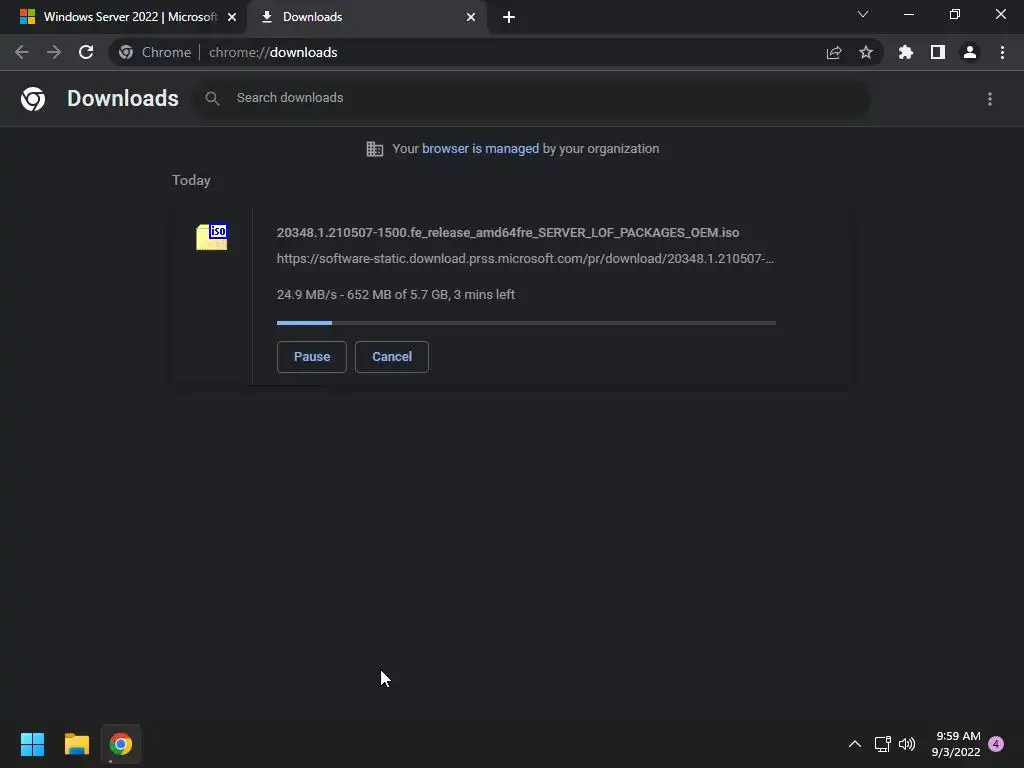Pause the ISO download
The width and height of the screenshot is (1024, 768).
click(x=312, y=357)
